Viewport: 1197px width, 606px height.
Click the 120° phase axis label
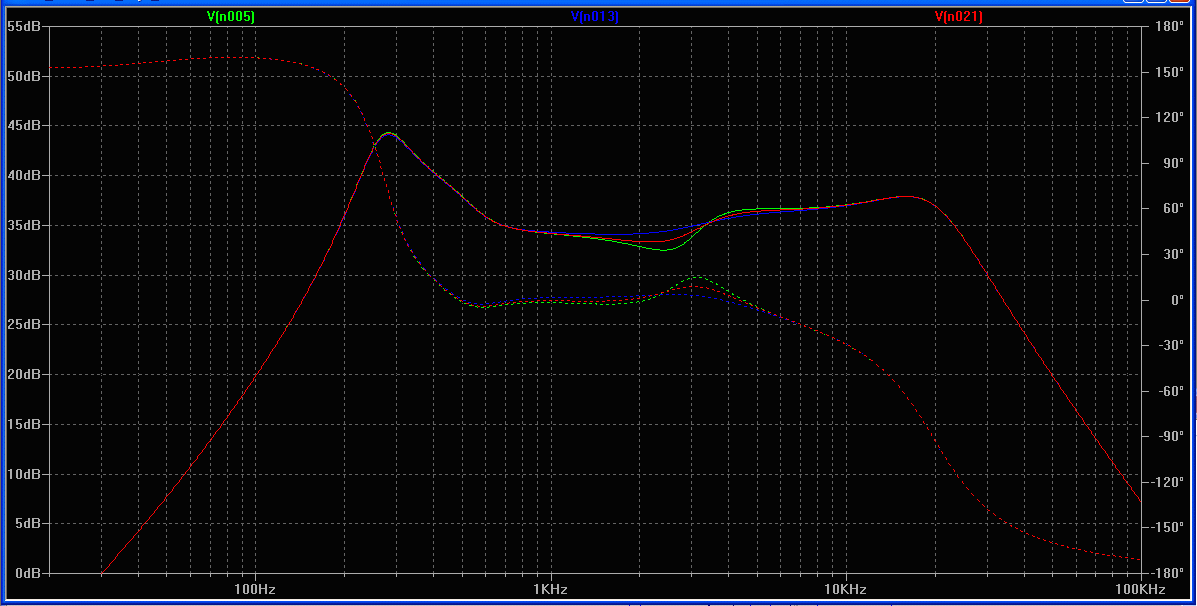click(x=1170, y=118)
